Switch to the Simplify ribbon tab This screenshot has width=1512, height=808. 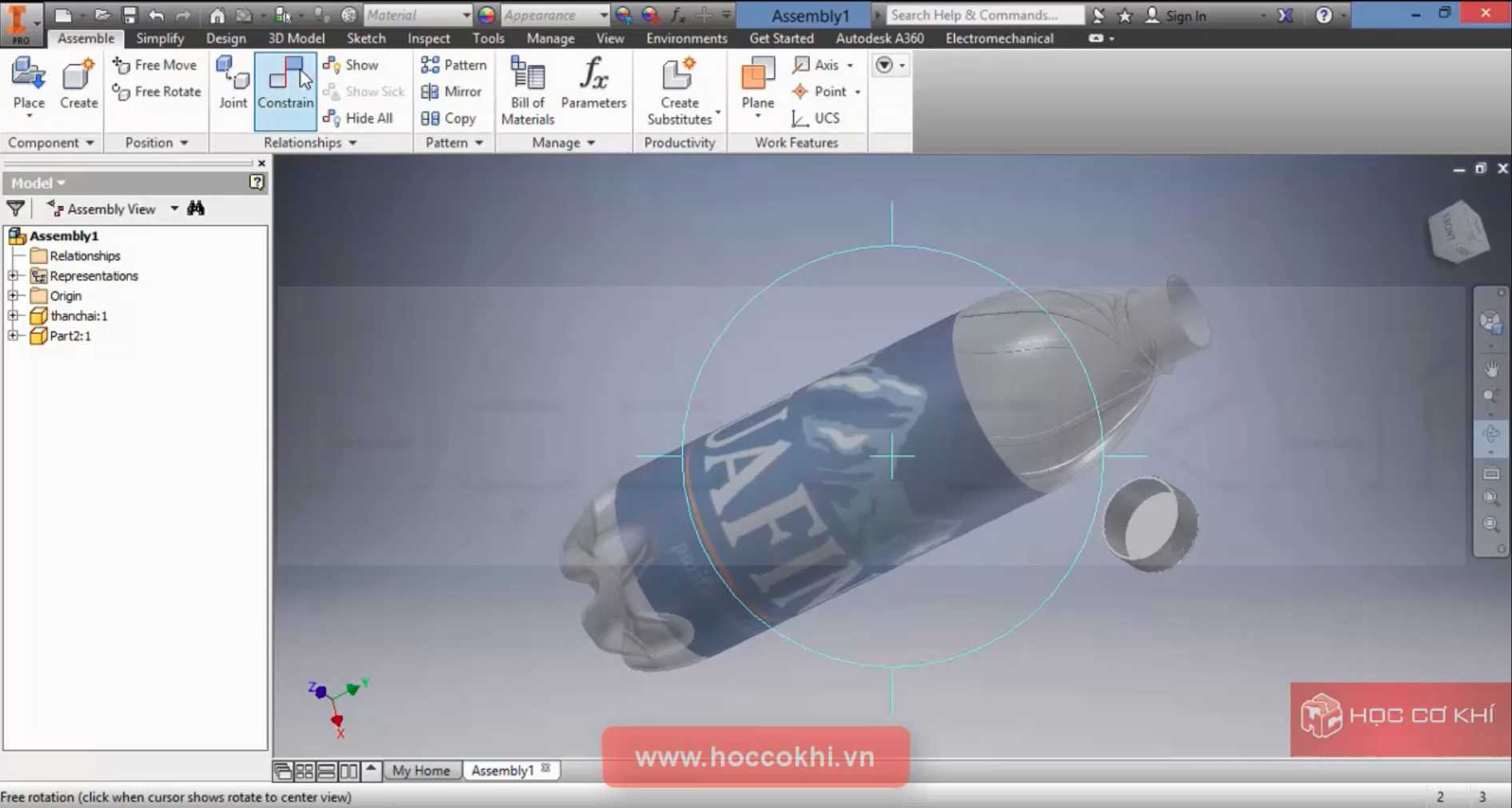(x=160, y=38)
